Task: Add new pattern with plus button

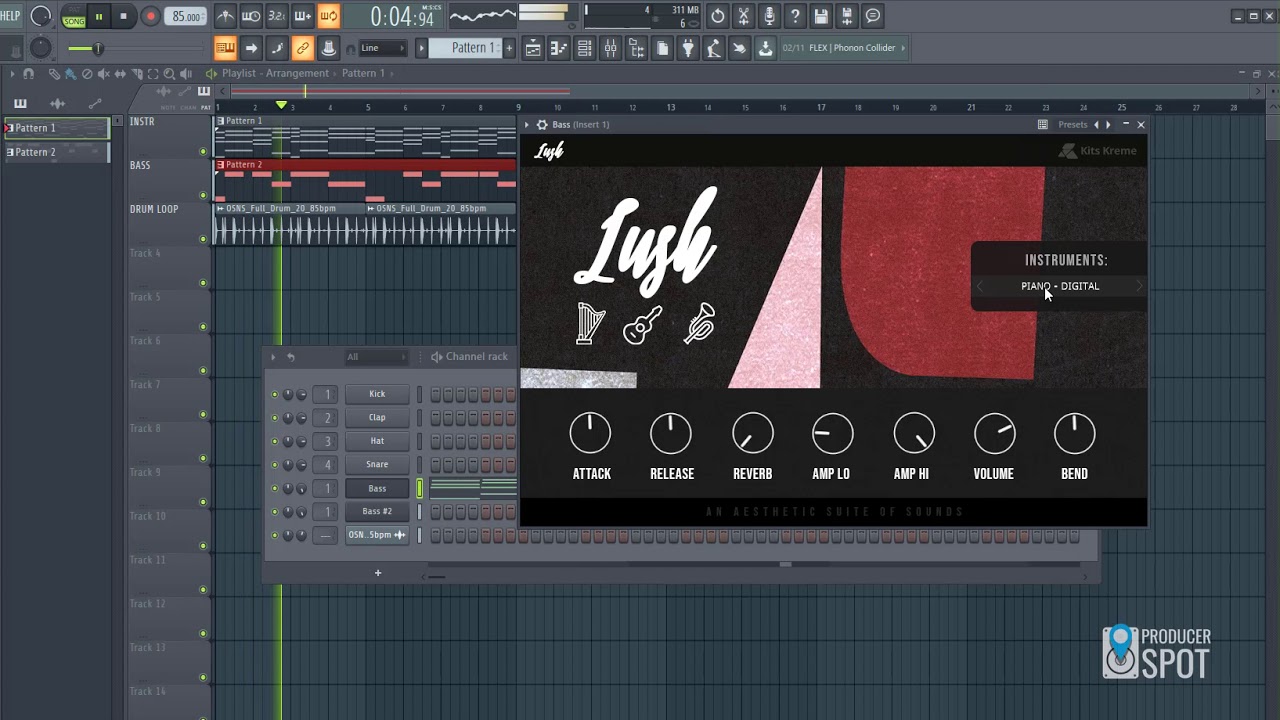Action: [x=509, y=48]
